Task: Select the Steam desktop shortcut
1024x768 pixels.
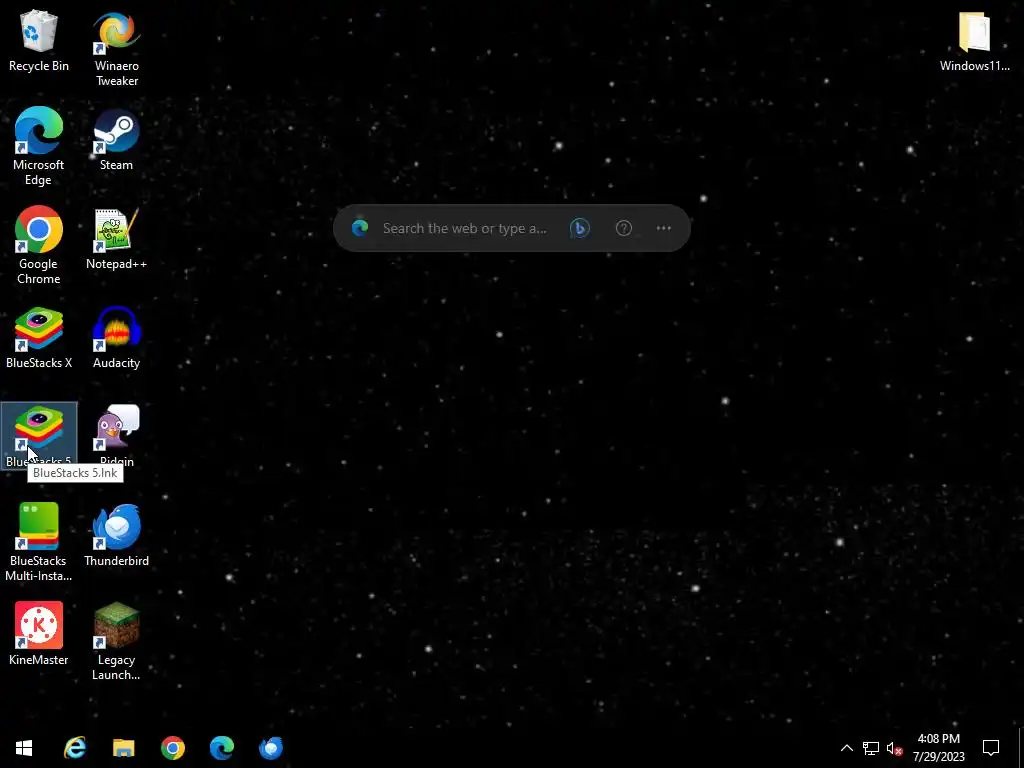Action: click(x=116, y=139)
